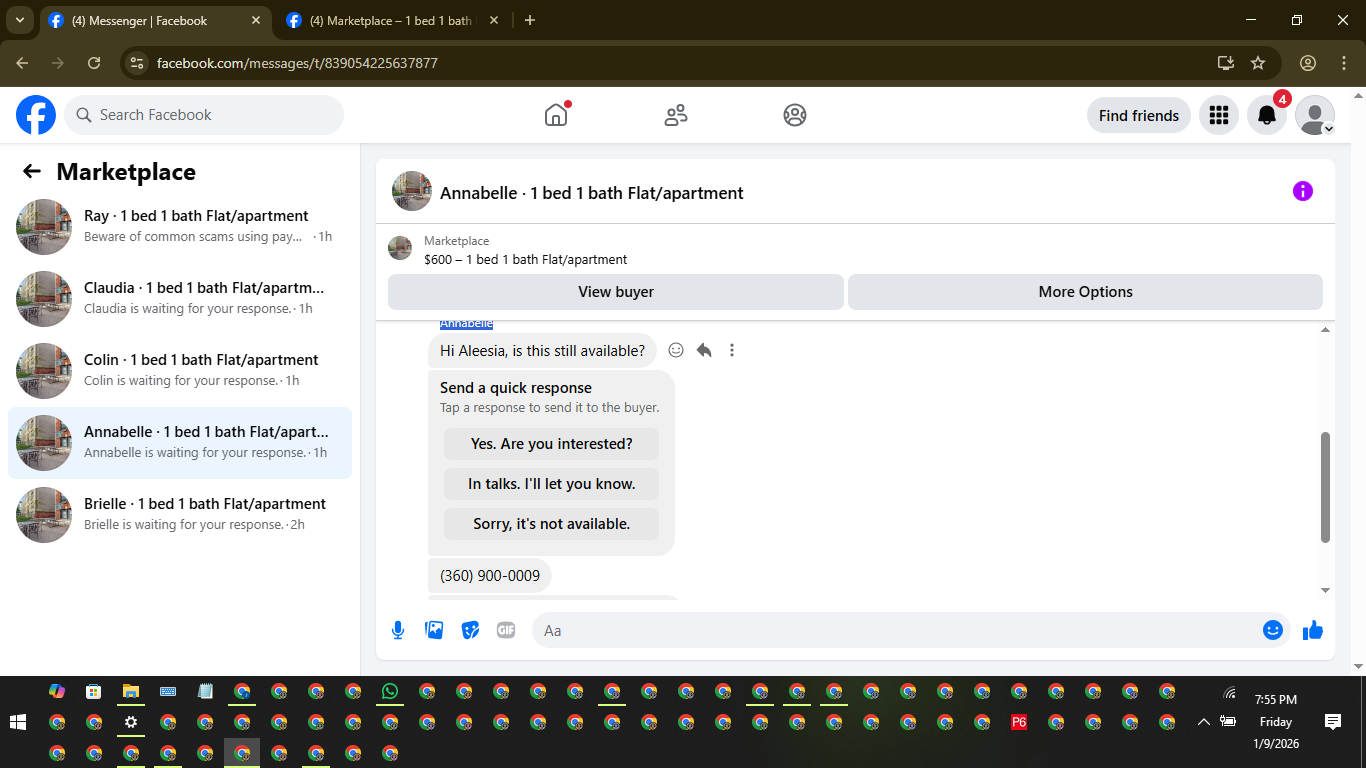Click Find friends button
The height and width of the screenshot is (768, 1366).
coord(1139,115)
